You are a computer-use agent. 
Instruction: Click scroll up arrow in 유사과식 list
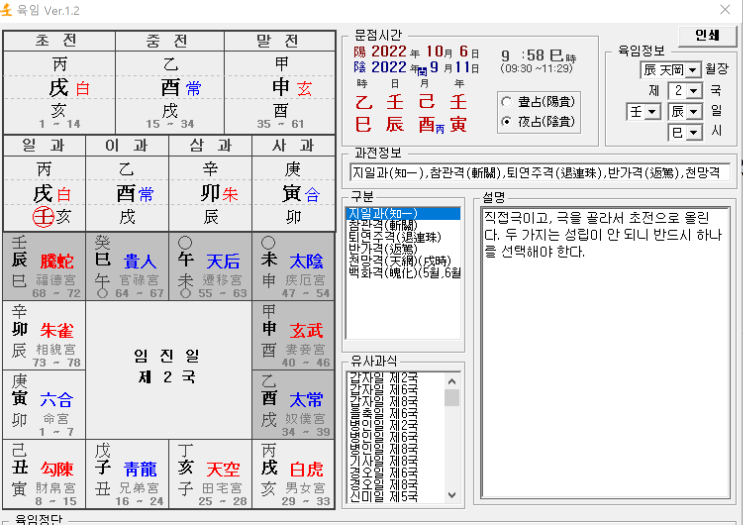point(452,381)
